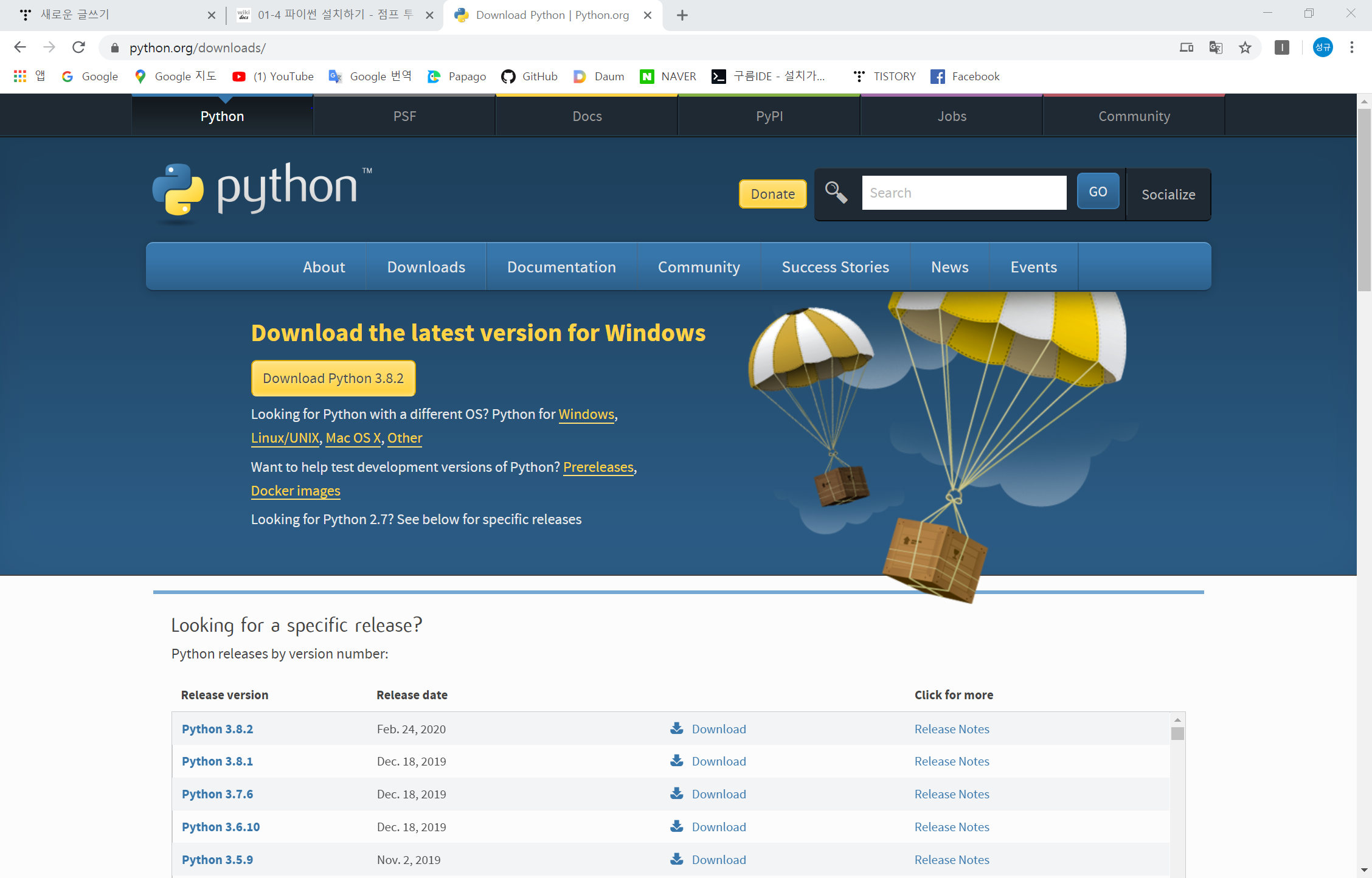1372x878 pixels.
Task: Select the PyPI top navigation tab
Action: click(769, 116)
